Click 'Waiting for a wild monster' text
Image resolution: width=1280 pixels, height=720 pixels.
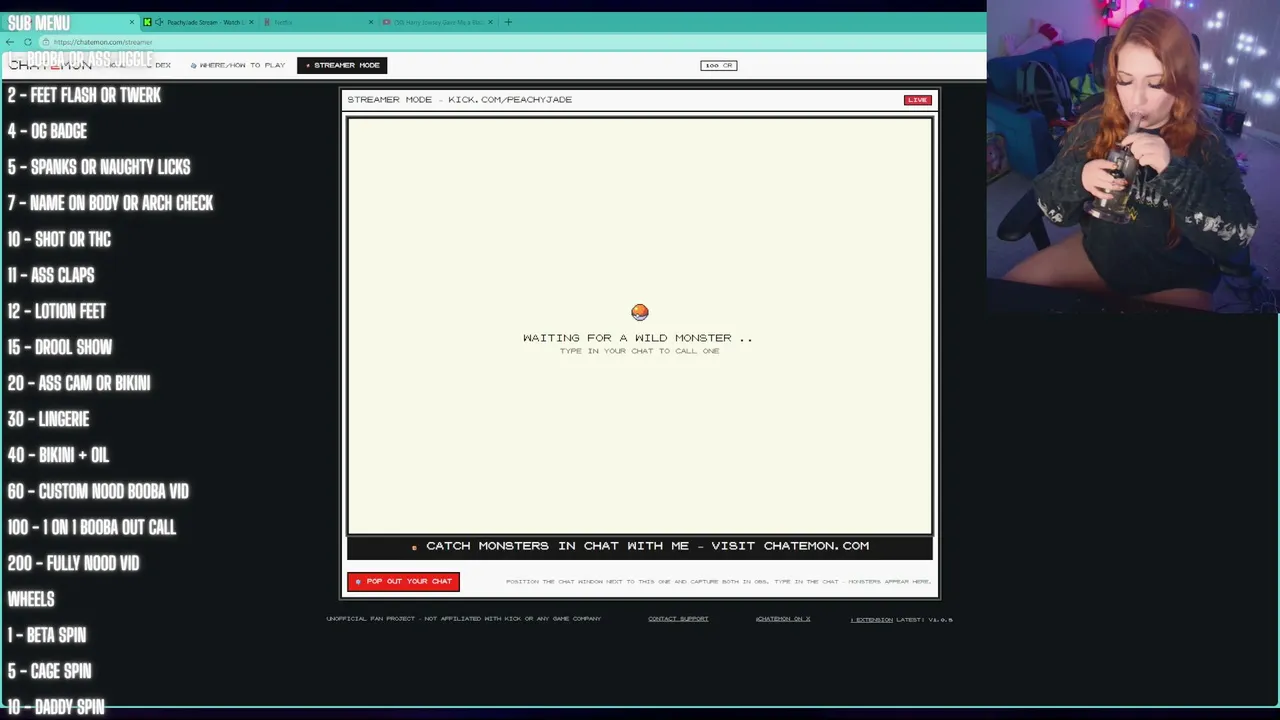tap(637, 338)
